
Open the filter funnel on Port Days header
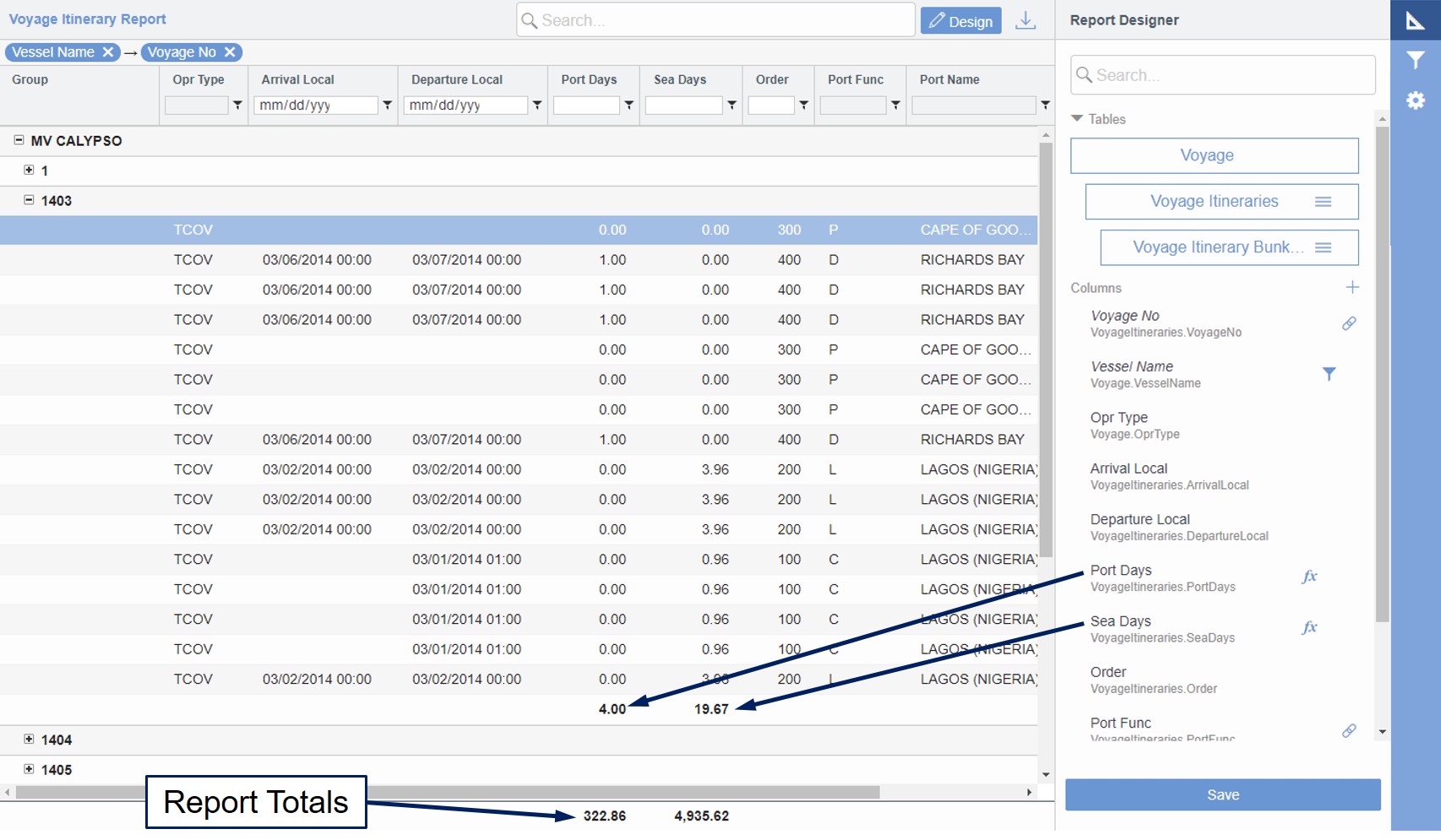point(628,105)
